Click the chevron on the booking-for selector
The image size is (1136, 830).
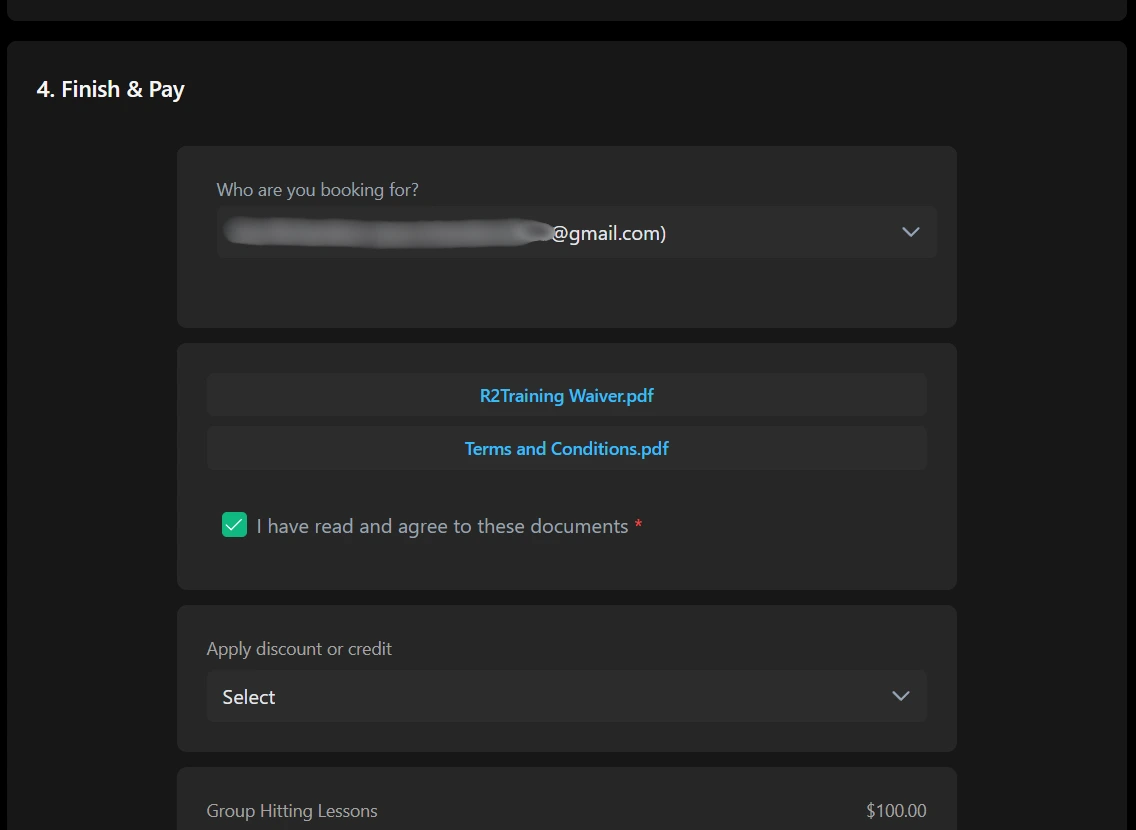[910, 232]
